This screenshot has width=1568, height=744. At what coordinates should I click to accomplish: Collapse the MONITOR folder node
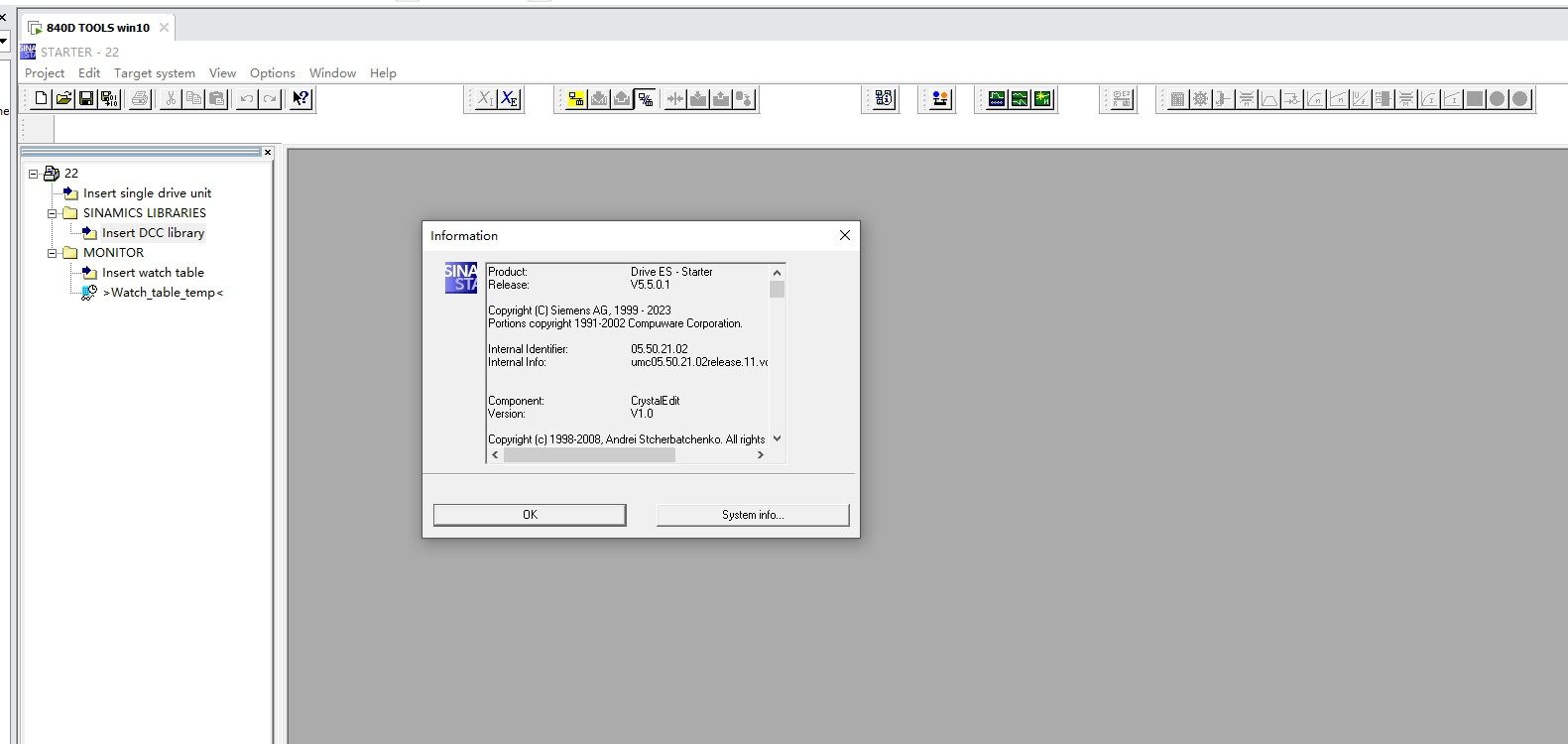tap(53, 253)
